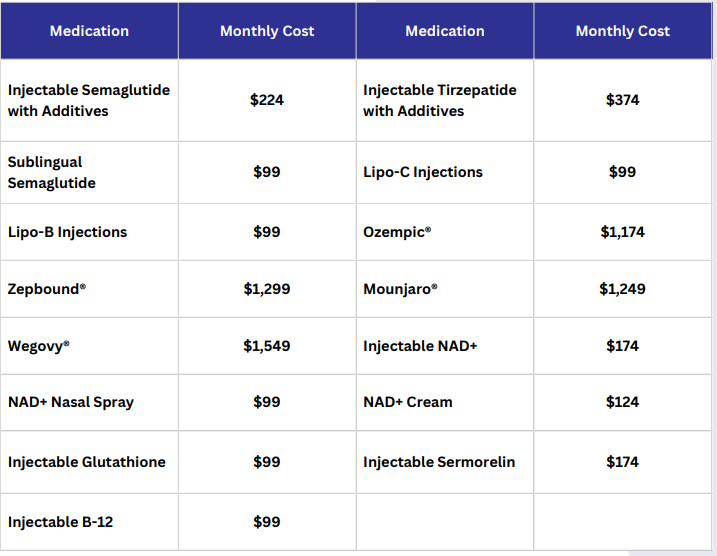
Task: Select the Lipo-C Injections cell
Action: coord(423,172)
